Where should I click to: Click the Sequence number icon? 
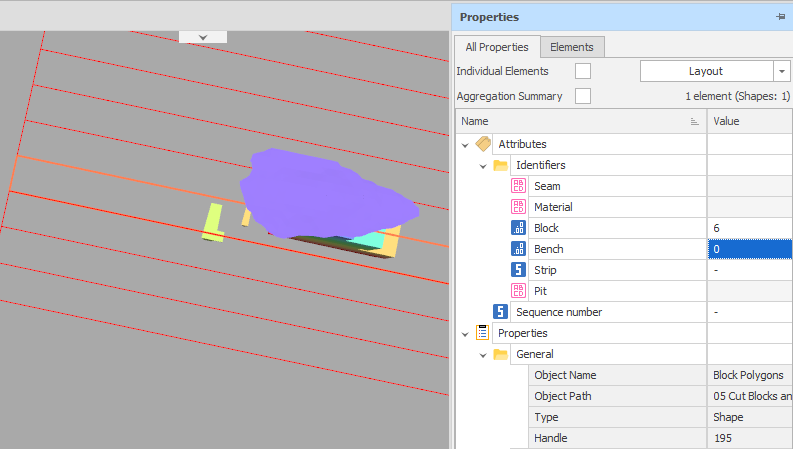point(500,312)
